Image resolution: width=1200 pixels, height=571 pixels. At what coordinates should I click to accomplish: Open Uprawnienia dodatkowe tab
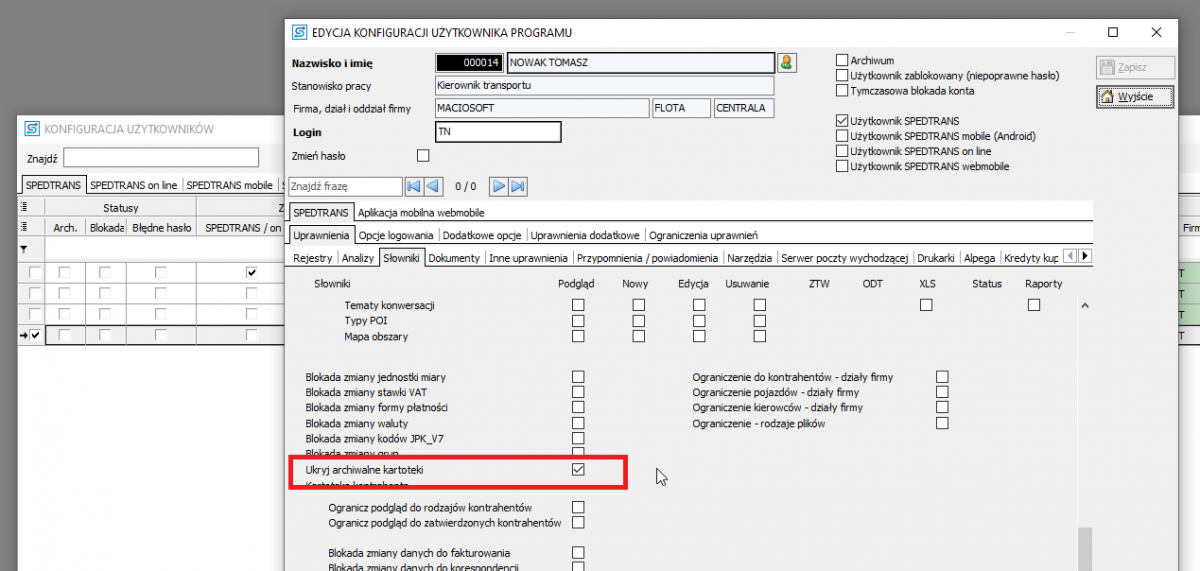click(x=585, y=235)
